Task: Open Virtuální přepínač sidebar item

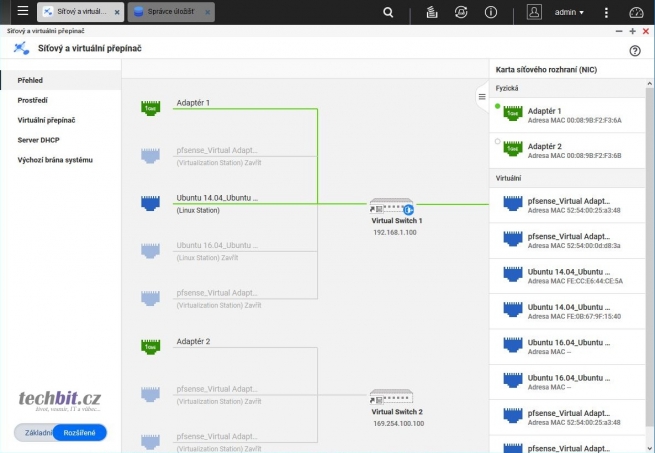Action: (x=46, y=120)
